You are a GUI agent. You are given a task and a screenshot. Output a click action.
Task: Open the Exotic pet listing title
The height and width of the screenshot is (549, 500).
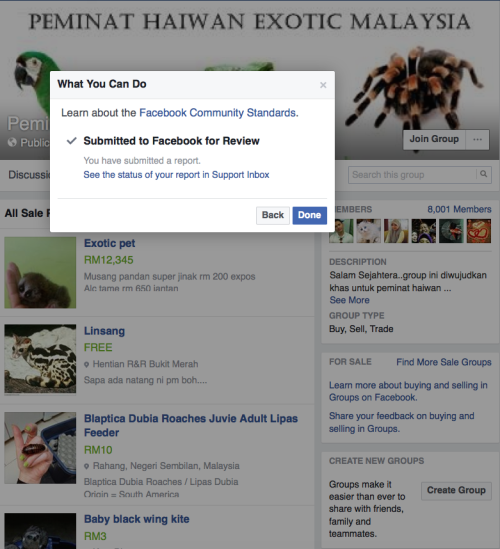pyautogui.click(x=110, y=243)
